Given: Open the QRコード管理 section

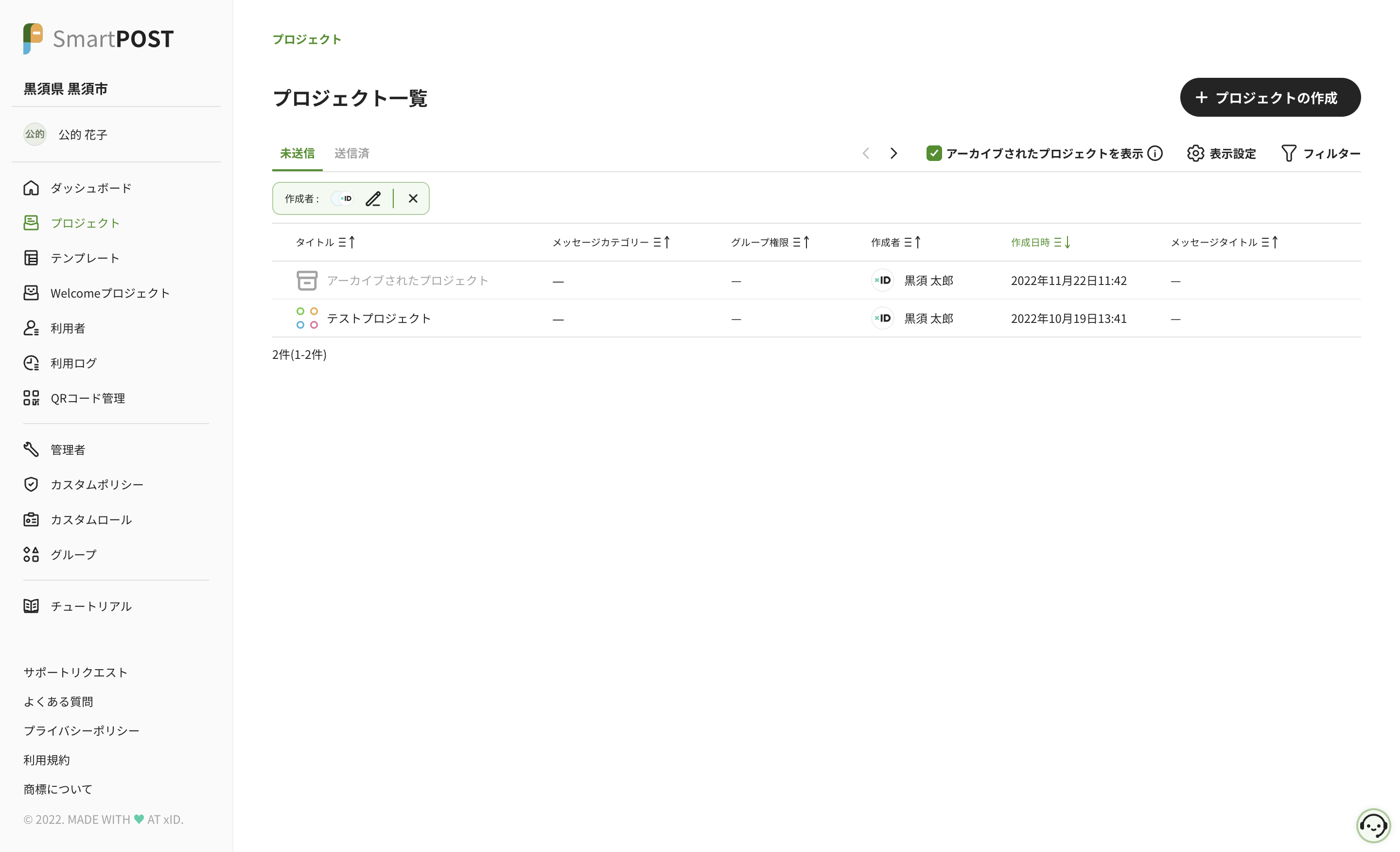Looking at the screenshot, I should pyautogui.click(x=87, y=398).
